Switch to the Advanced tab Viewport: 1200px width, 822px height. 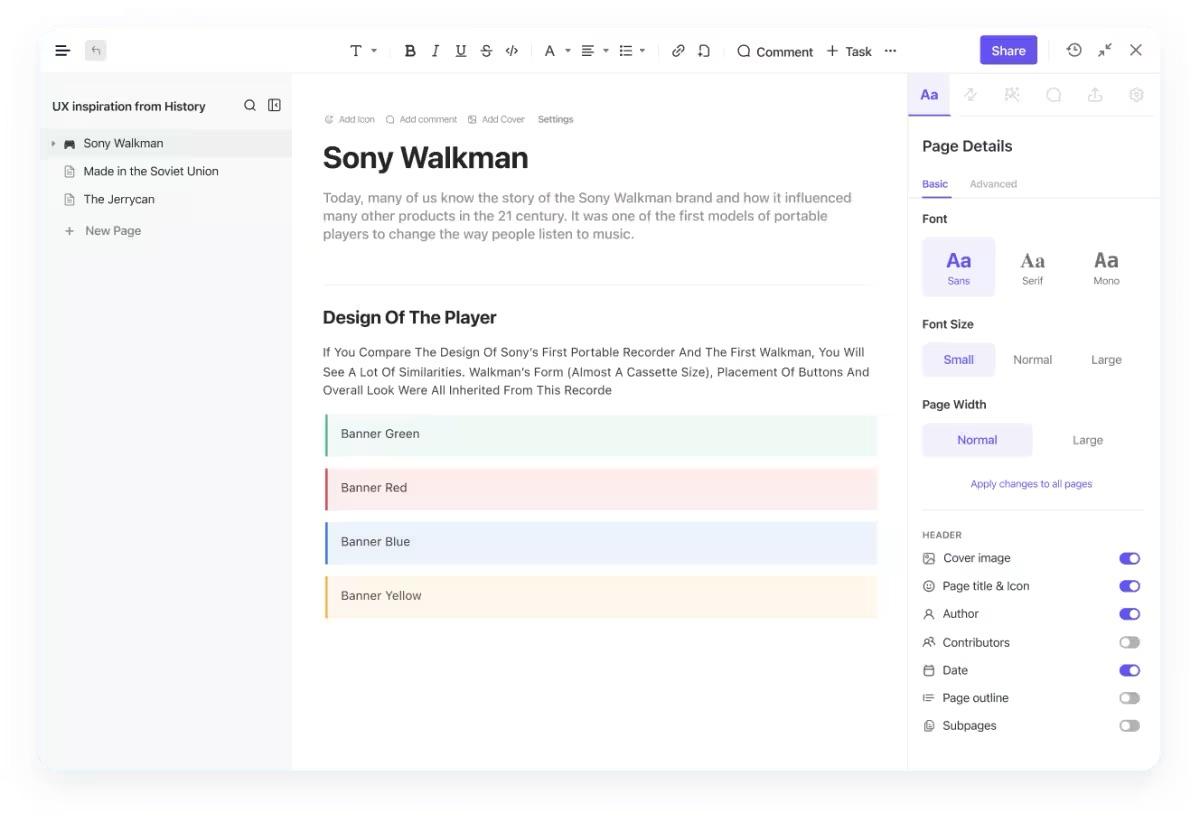(x=993, y=184)
